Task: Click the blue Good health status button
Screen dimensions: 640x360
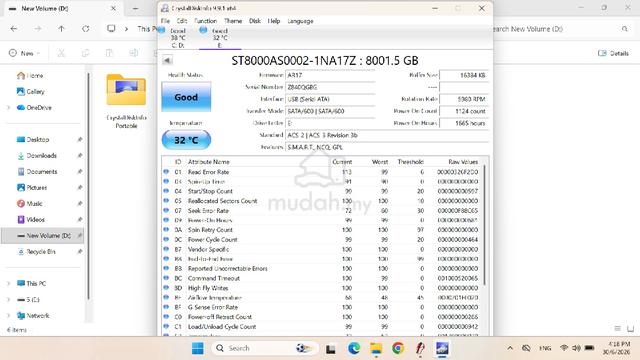Action: 186,97
